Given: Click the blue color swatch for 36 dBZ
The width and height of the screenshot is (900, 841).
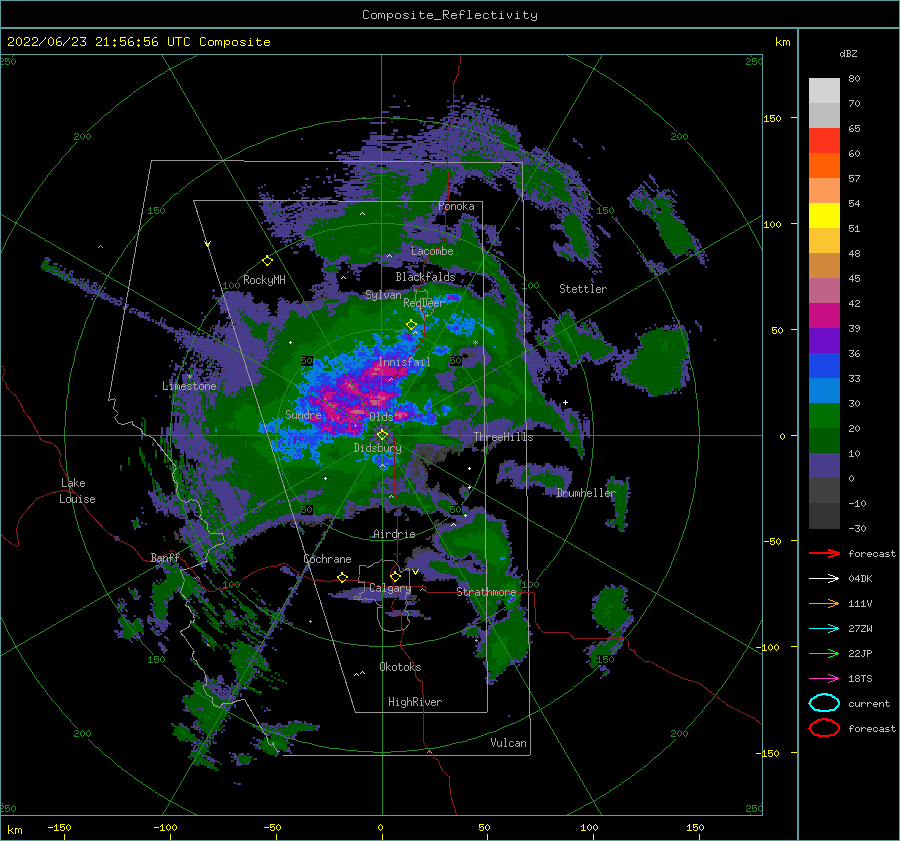Looking at the screenshot, I should (x=824, y=366).
